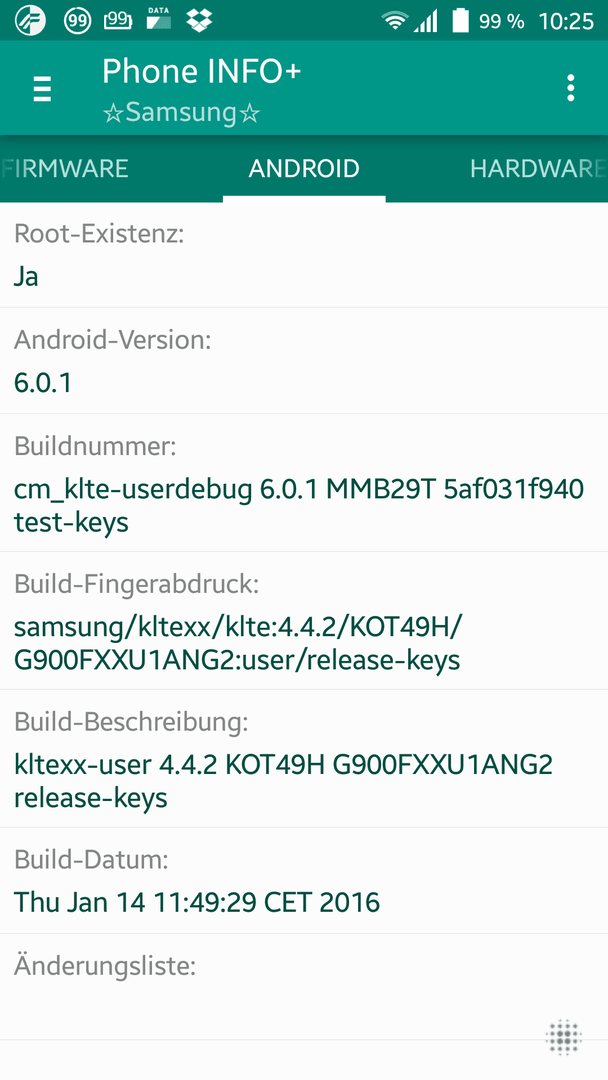Tap the DATA notification icon
The height and width of the screenshot is (1080, 608).
click(159, 19)
